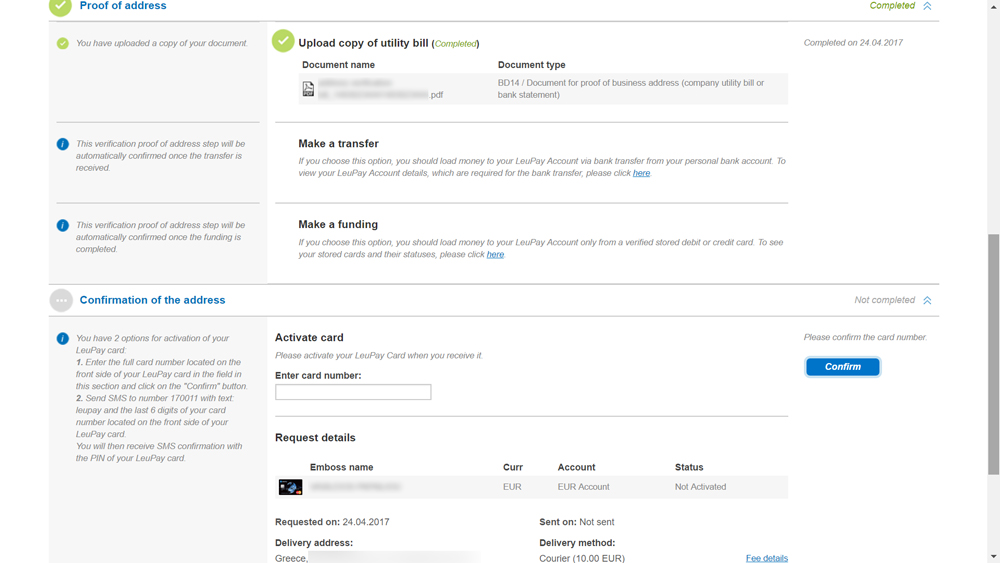Collapse the Proof of address section chevron
The image size is (1000, 563).
[927, 6]
